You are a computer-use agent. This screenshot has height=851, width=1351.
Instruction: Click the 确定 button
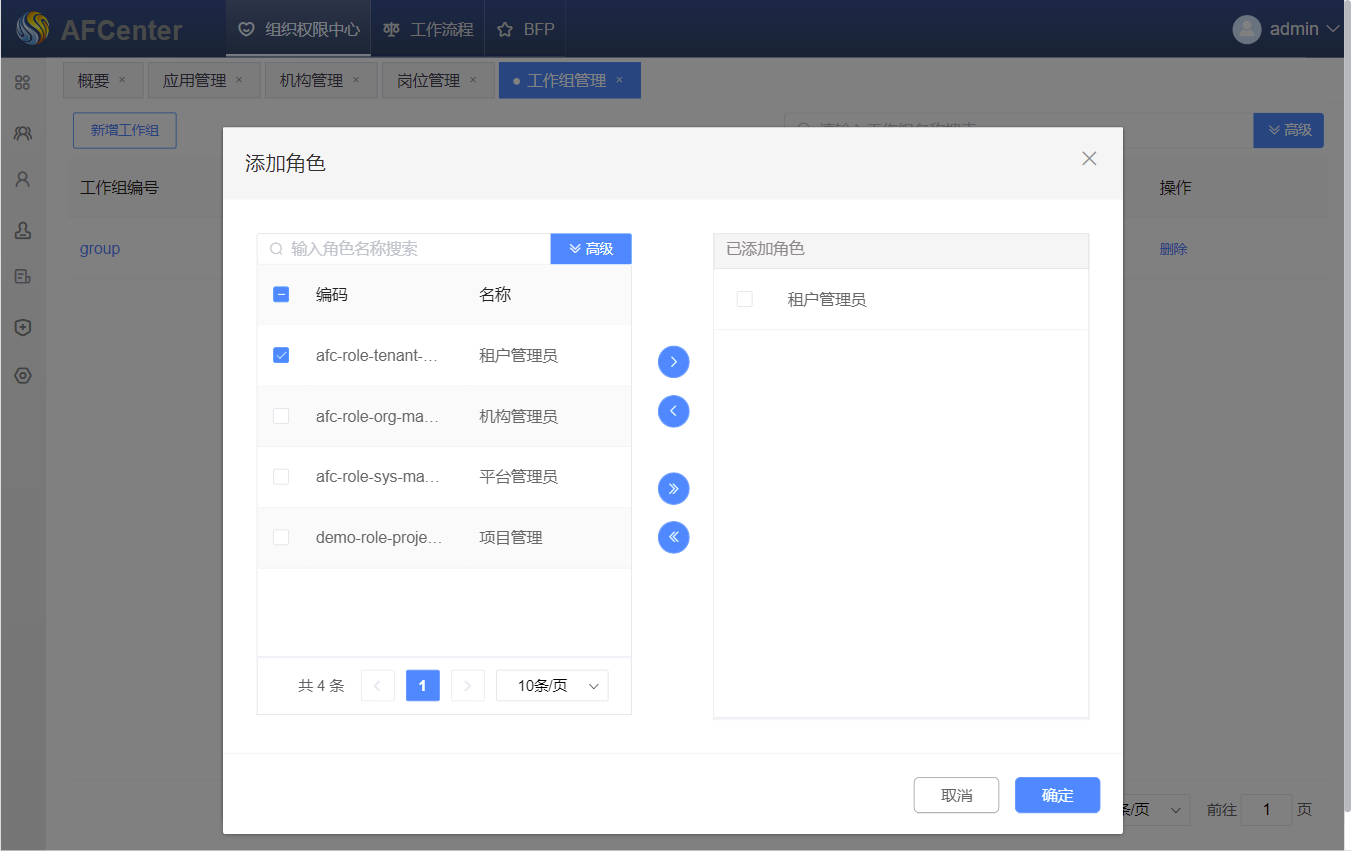coord(1057,795)
